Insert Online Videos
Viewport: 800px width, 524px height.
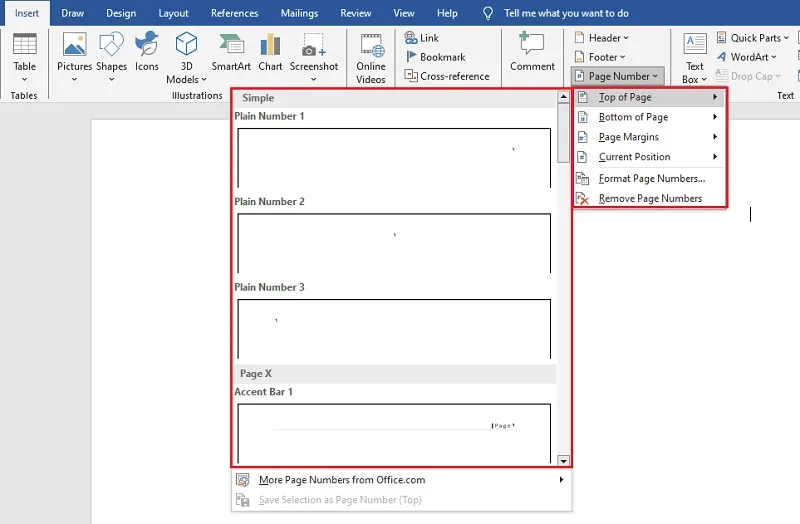tap(371, 58)
